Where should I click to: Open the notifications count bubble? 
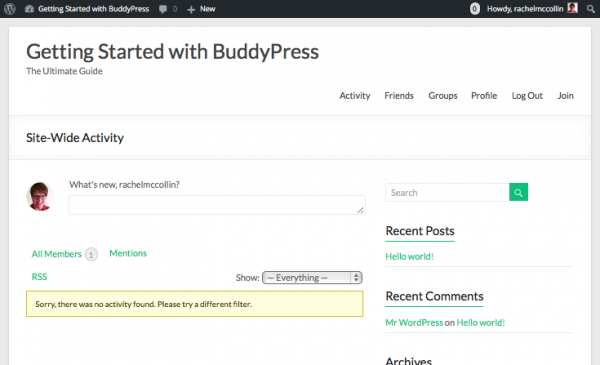click(474, 9)
